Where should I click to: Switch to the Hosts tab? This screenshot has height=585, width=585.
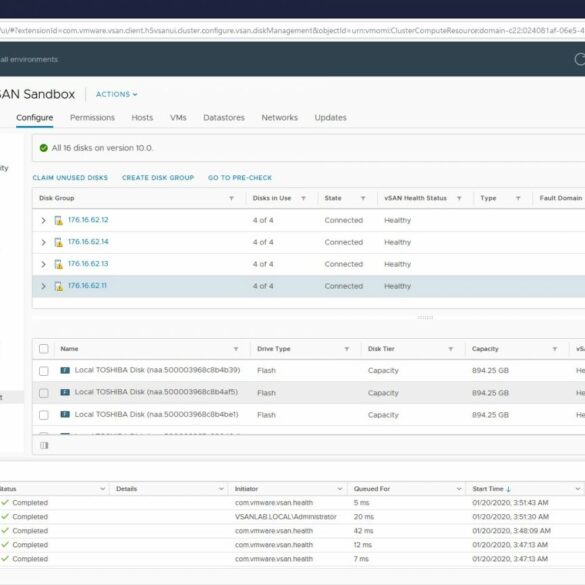coord(142,118)
